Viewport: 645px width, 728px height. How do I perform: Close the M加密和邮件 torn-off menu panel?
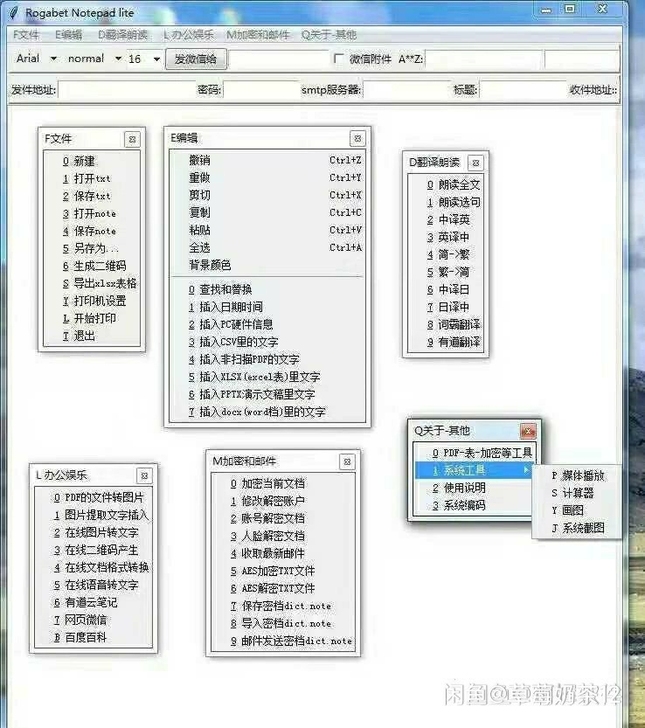coord(347,462)
